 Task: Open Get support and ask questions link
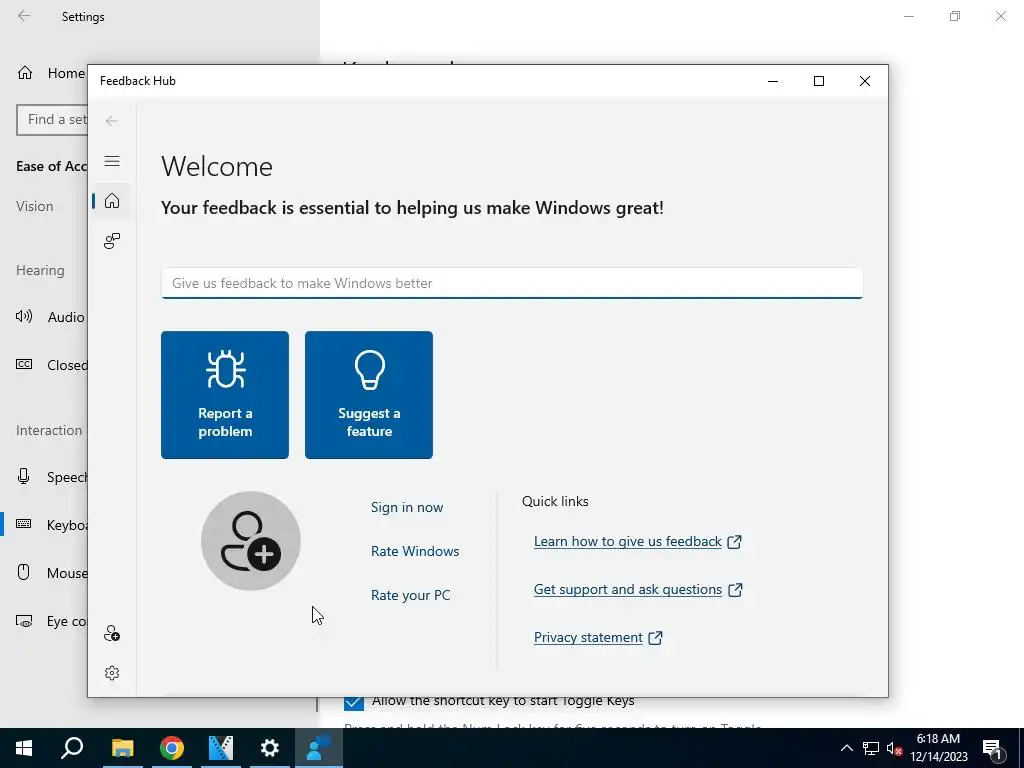coord(638,590)
